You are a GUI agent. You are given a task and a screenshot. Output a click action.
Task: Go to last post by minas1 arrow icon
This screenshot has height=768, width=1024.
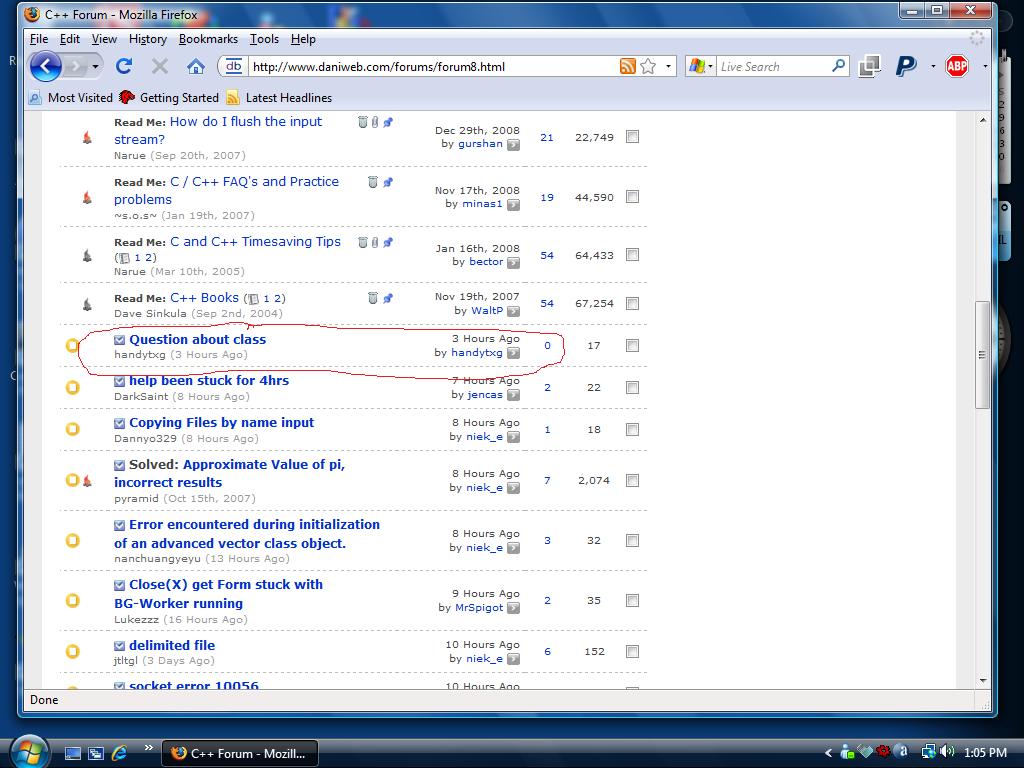(514, 204)
